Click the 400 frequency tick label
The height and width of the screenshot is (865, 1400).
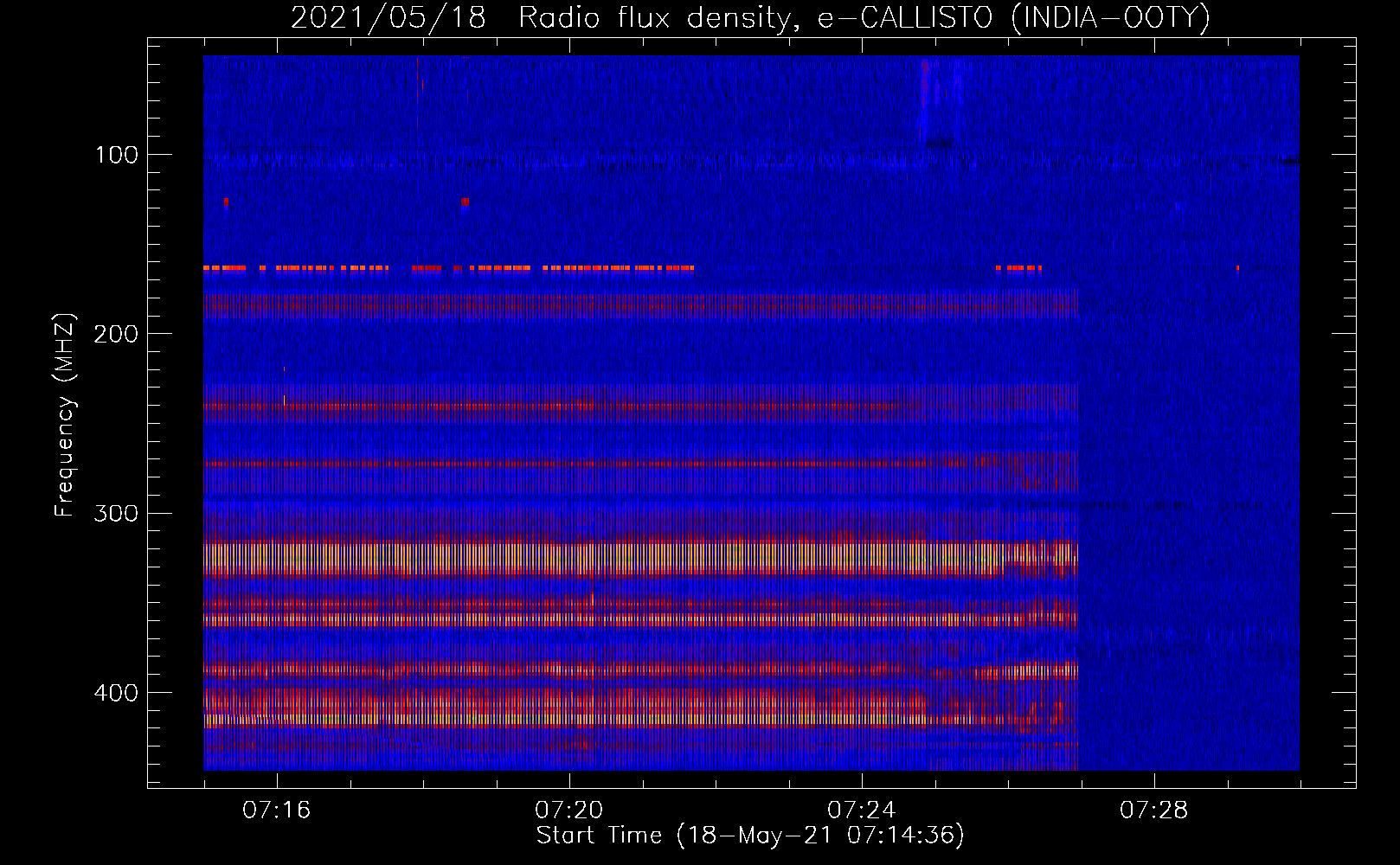coord(116,693)
